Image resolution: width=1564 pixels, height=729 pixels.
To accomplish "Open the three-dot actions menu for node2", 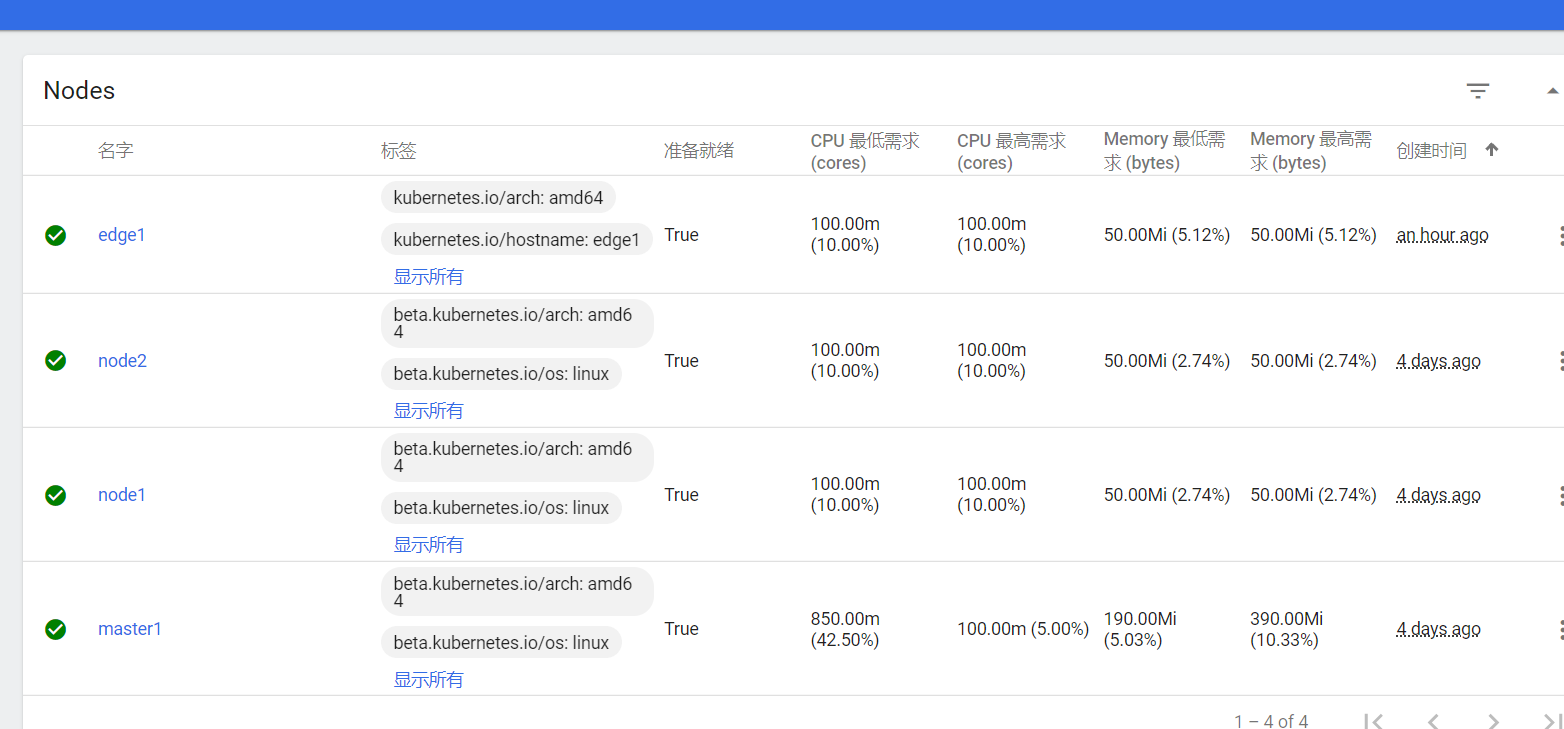I will [x=1559, y=361].
